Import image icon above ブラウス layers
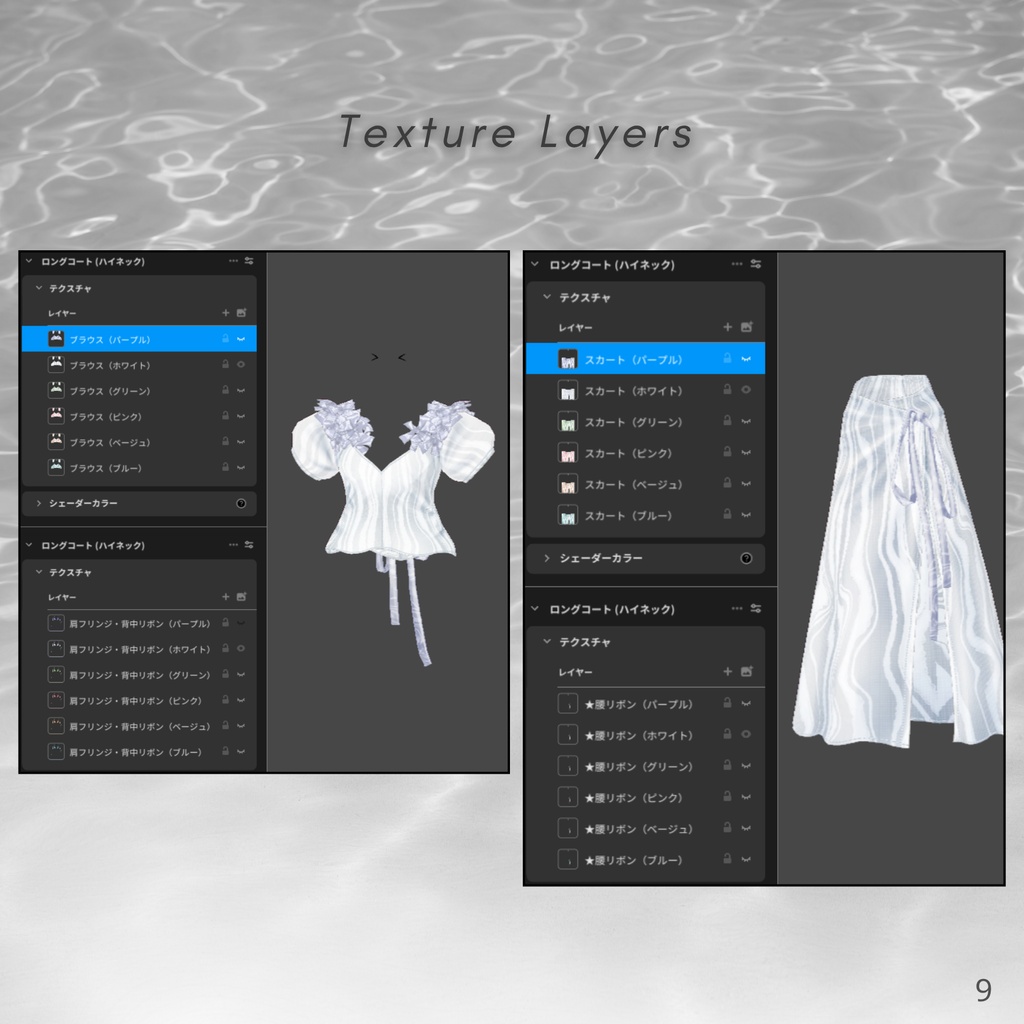1024x1024 pixels. point(241,313)
